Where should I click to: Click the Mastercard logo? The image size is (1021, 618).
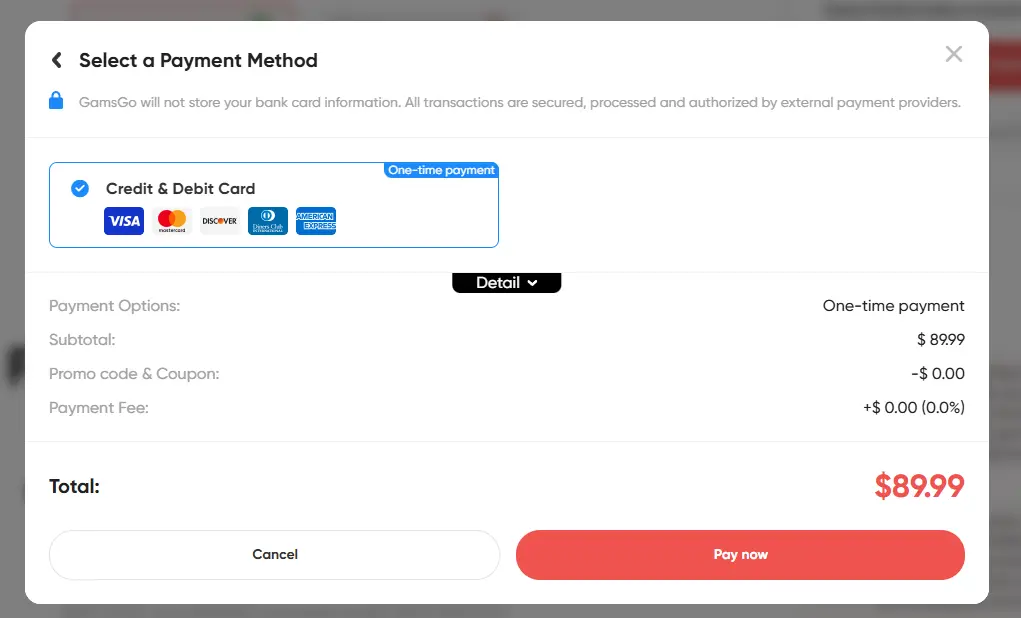point(172,221)
